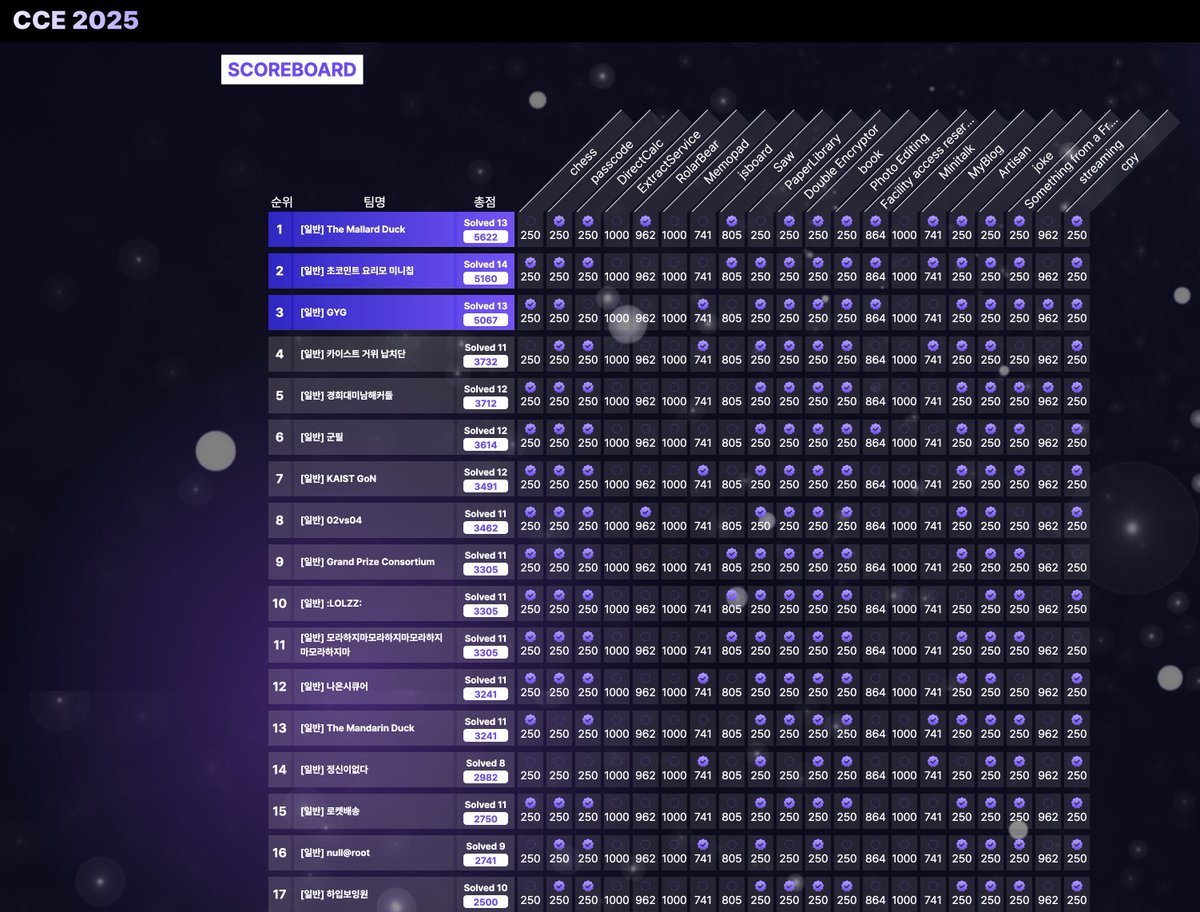
Task: Click the 5160 total score pill
Action: [486, 278]
